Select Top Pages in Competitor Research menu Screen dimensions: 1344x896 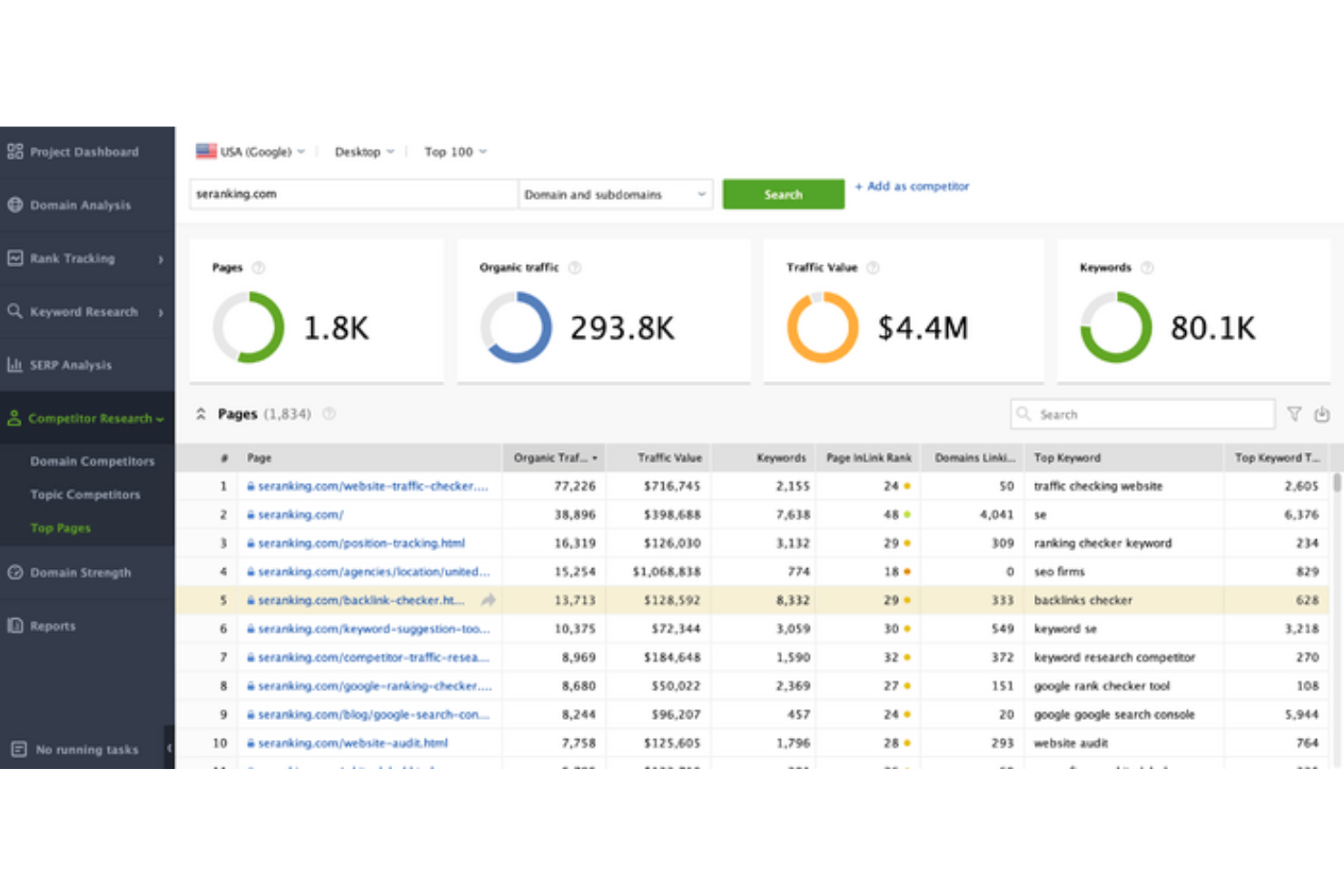click(x=60, y=527)
